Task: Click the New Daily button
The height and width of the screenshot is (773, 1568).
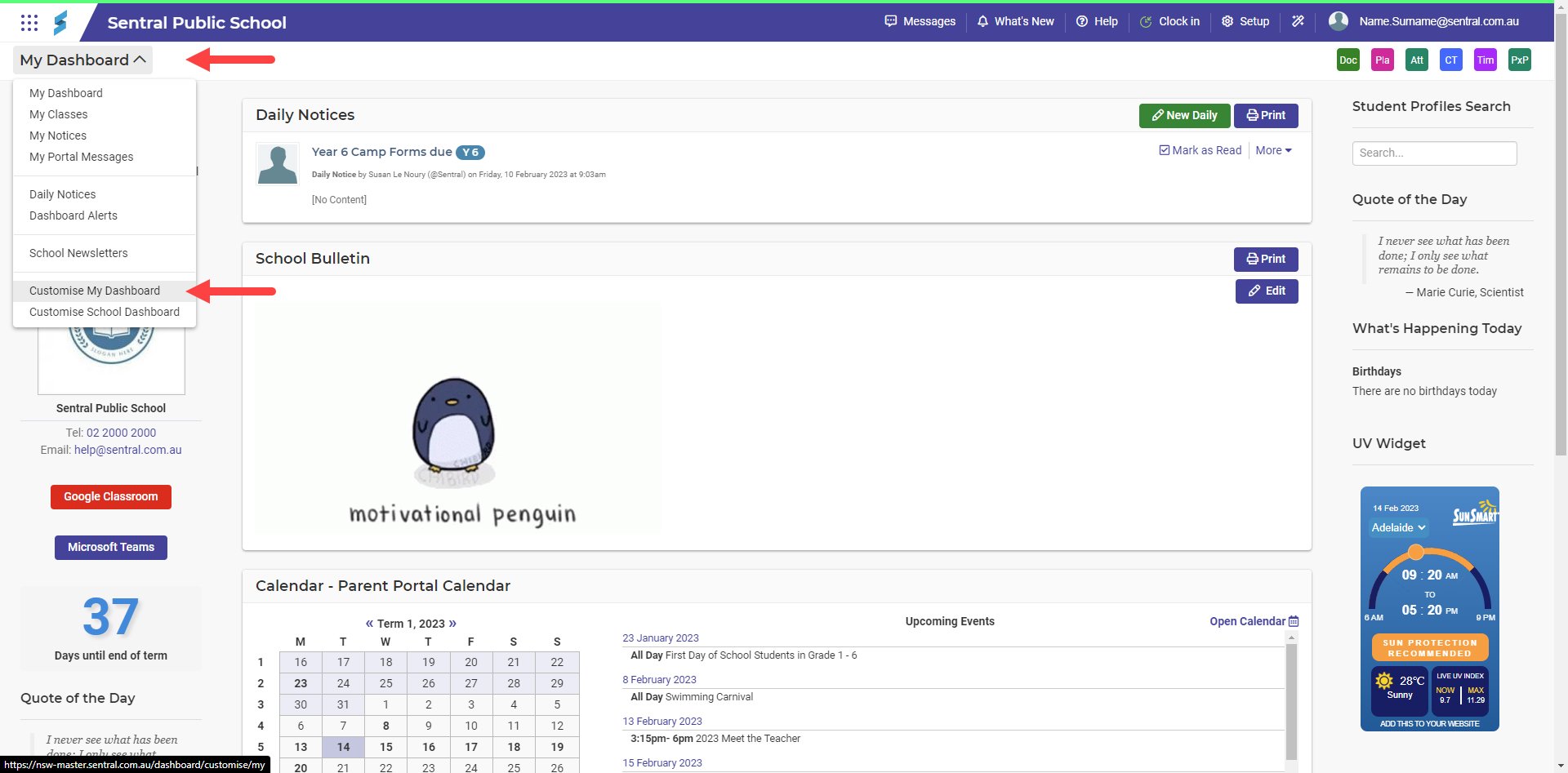Action: pyautogui.click(x=1183, y=115)
